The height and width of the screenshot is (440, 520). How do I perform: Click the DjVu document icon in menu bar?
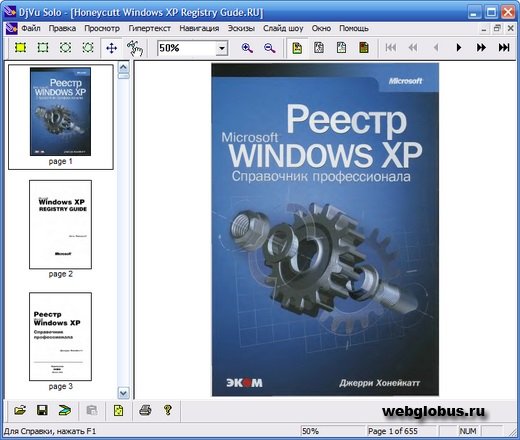click(x=11, y=29)
